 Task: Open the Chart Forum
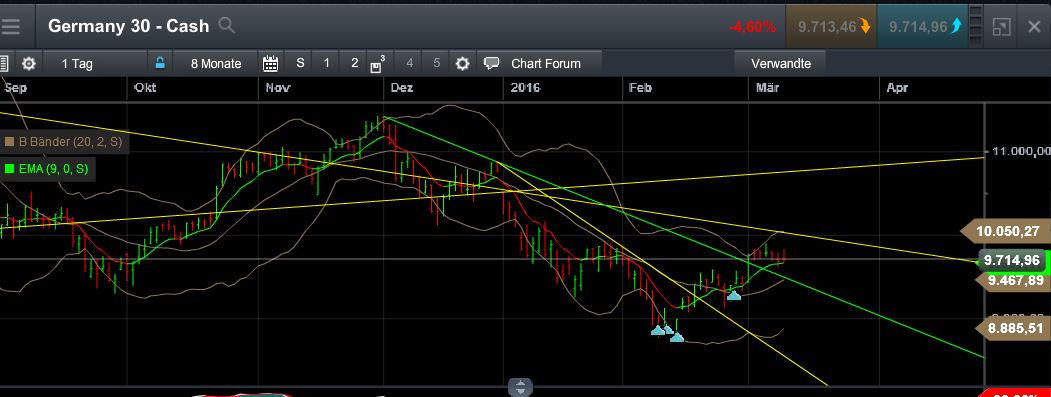pyautogui.click(x=540, y=64)
